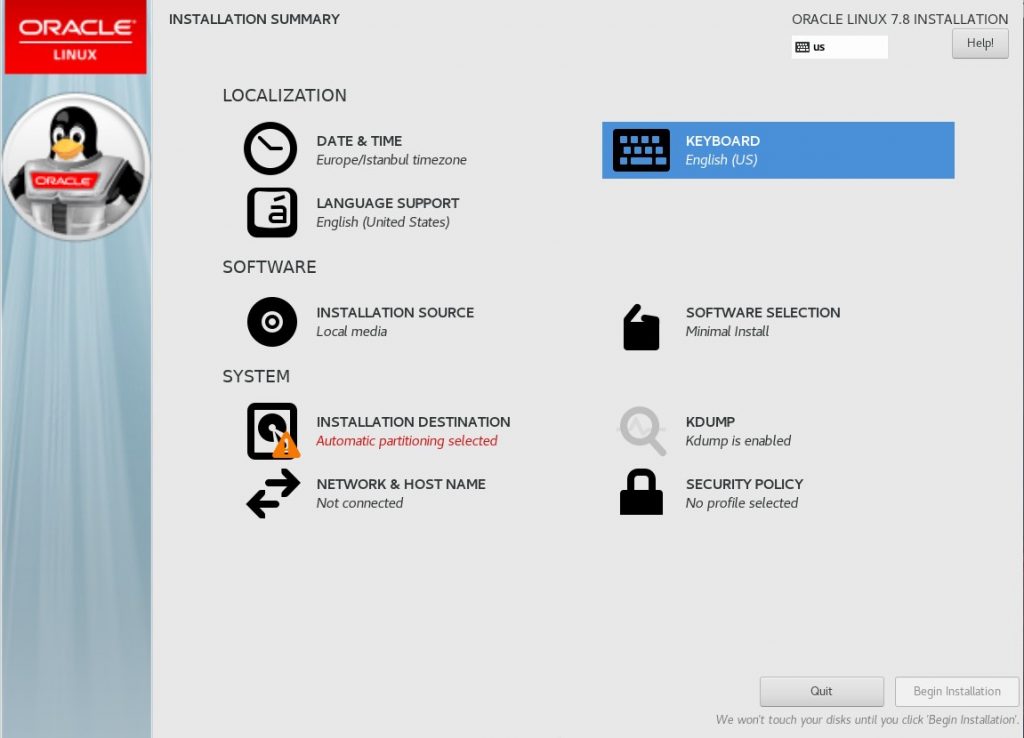The width and height of the screenshot is (1024, 738).
Task: Quit the installer
Action: click(x=822, y=691)
